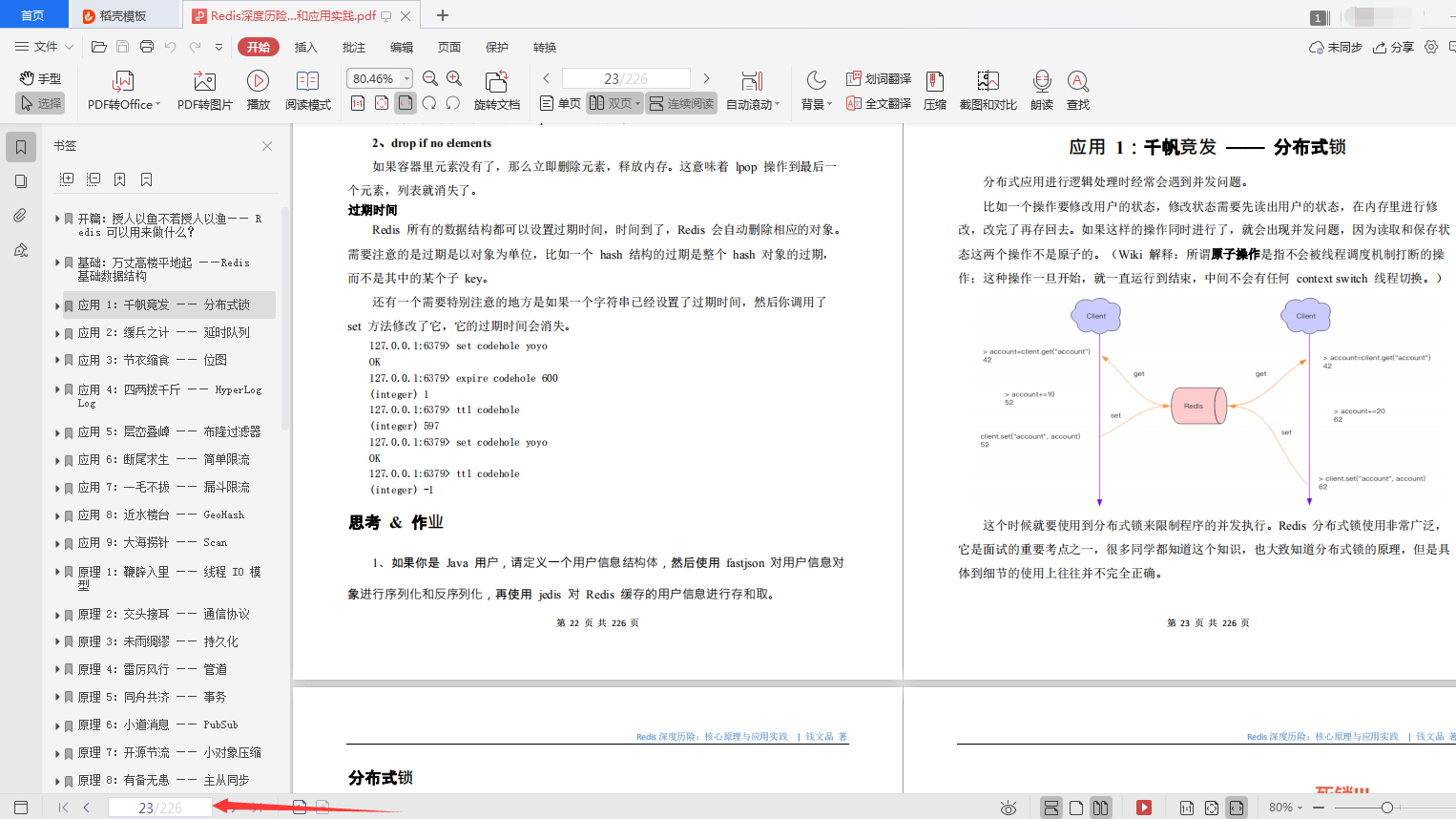Screen dimensions: 1456x819
Task: Toggle eye protection mode icon
Action: point(1009,808)
